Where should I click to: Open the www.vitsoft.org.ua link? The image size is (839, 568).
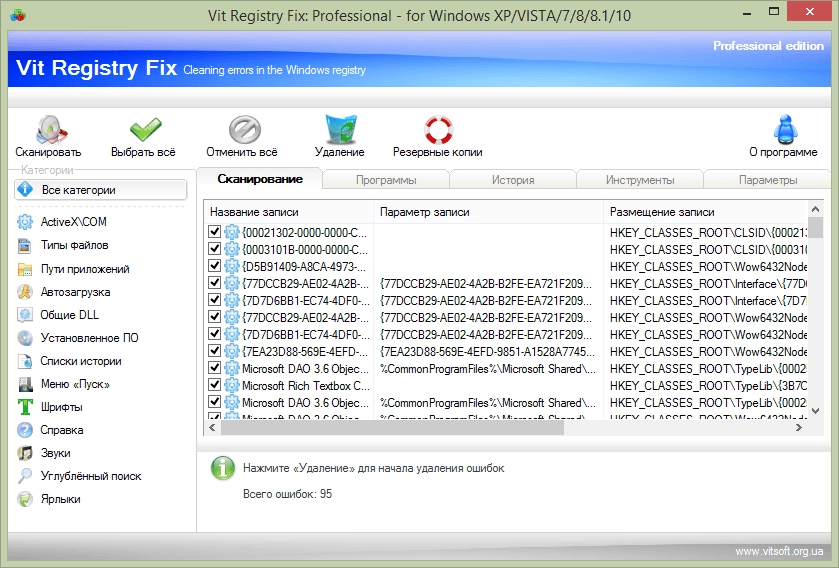779,551
